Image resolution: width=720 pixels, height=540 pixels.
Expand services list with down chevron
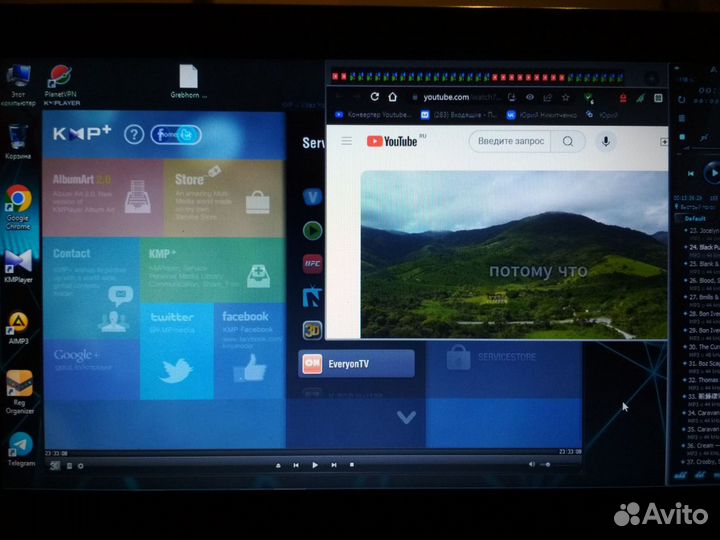[x=406, y=417]
